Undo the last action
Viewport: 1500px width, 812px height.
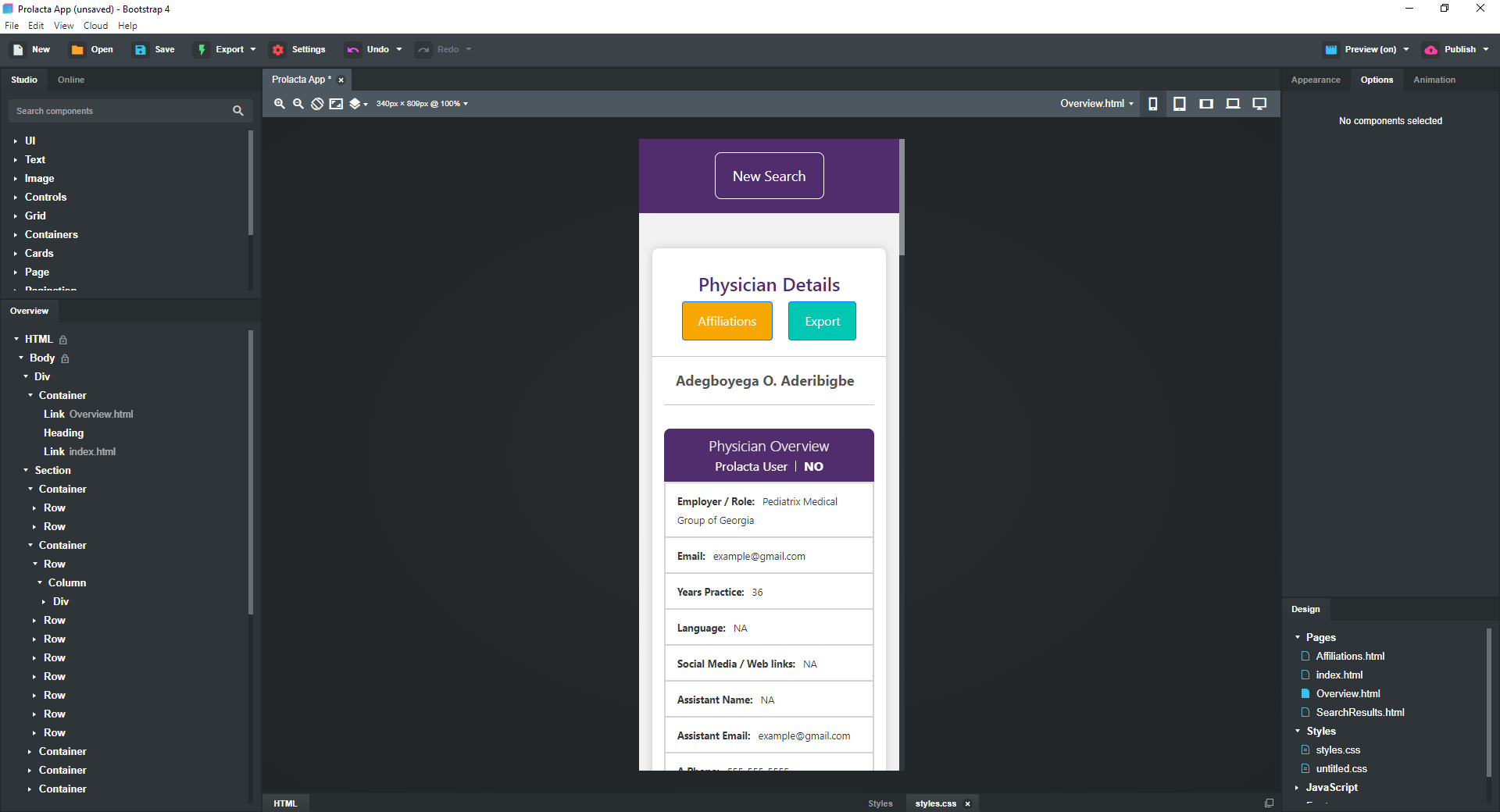click(x=353, y=50)
